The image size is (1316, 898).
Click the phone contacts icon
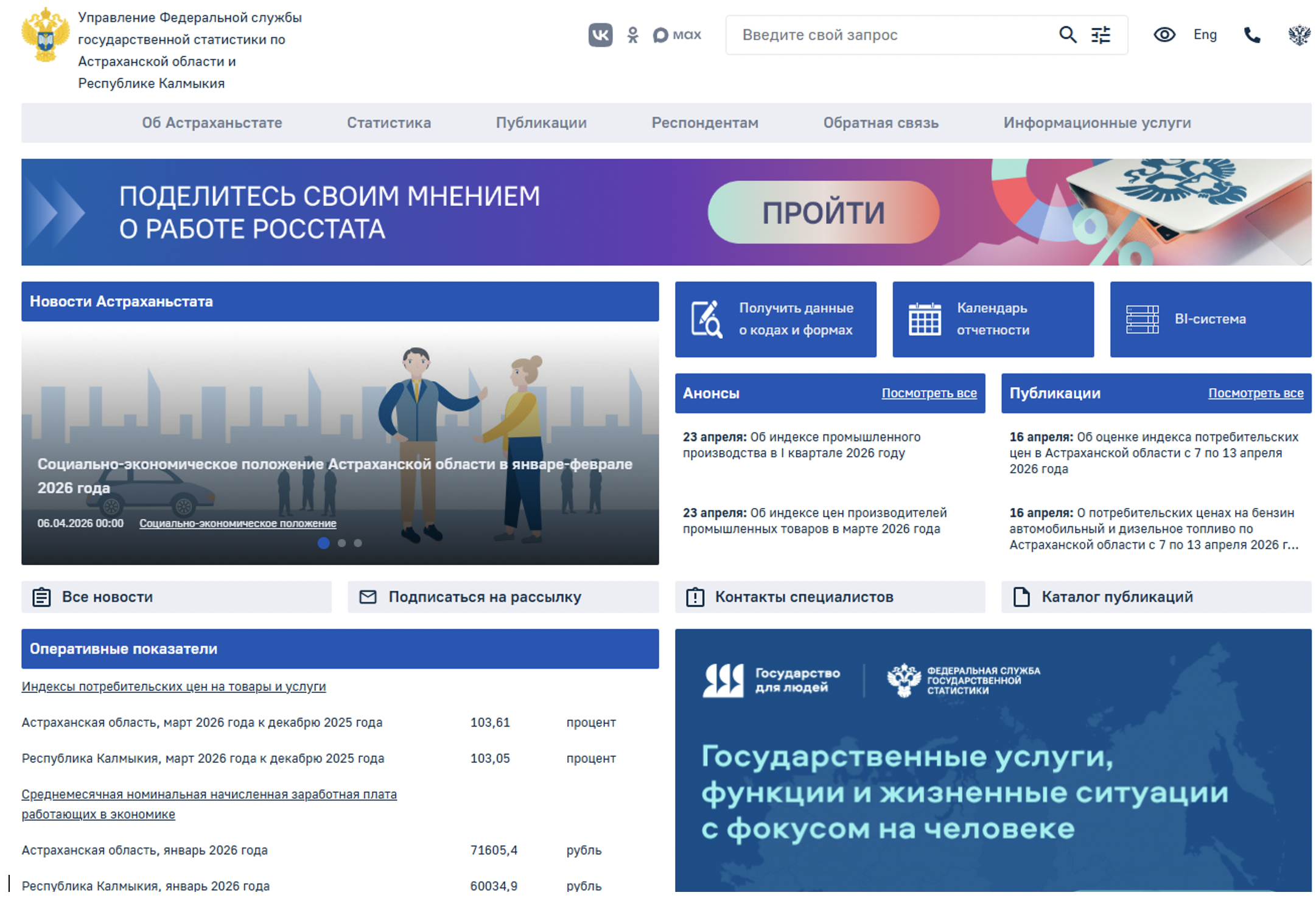click(1251, 35)
